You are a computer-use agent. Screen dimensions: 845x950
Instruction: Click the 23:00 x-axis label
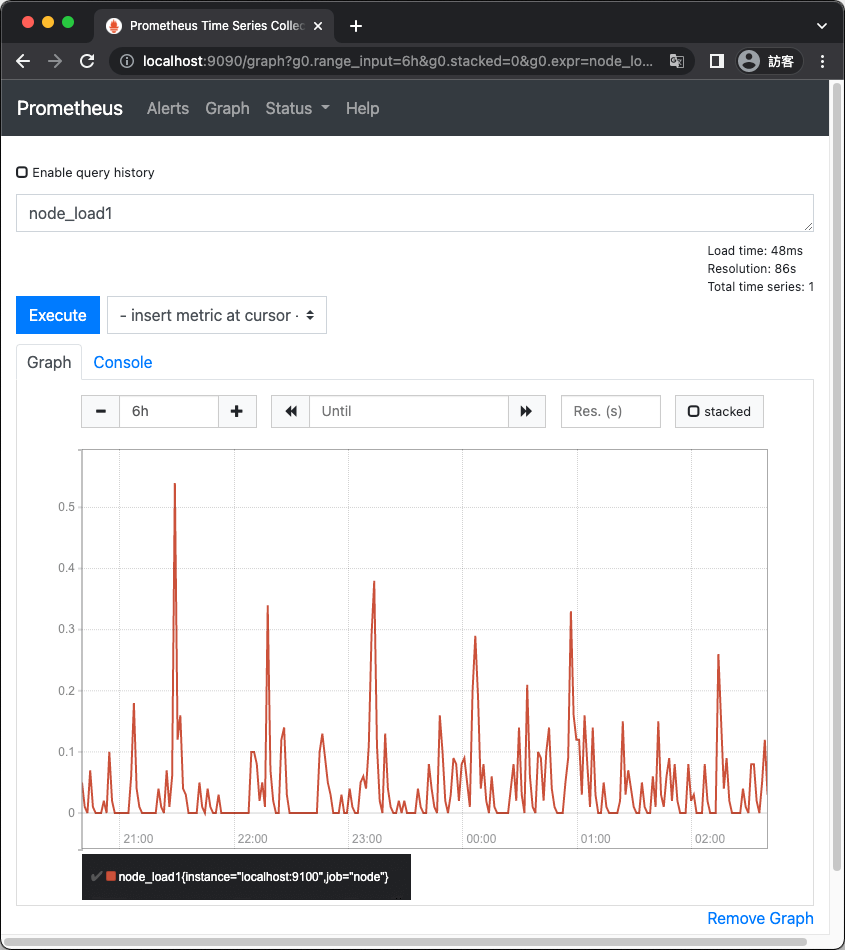click(x=367, y=839)
